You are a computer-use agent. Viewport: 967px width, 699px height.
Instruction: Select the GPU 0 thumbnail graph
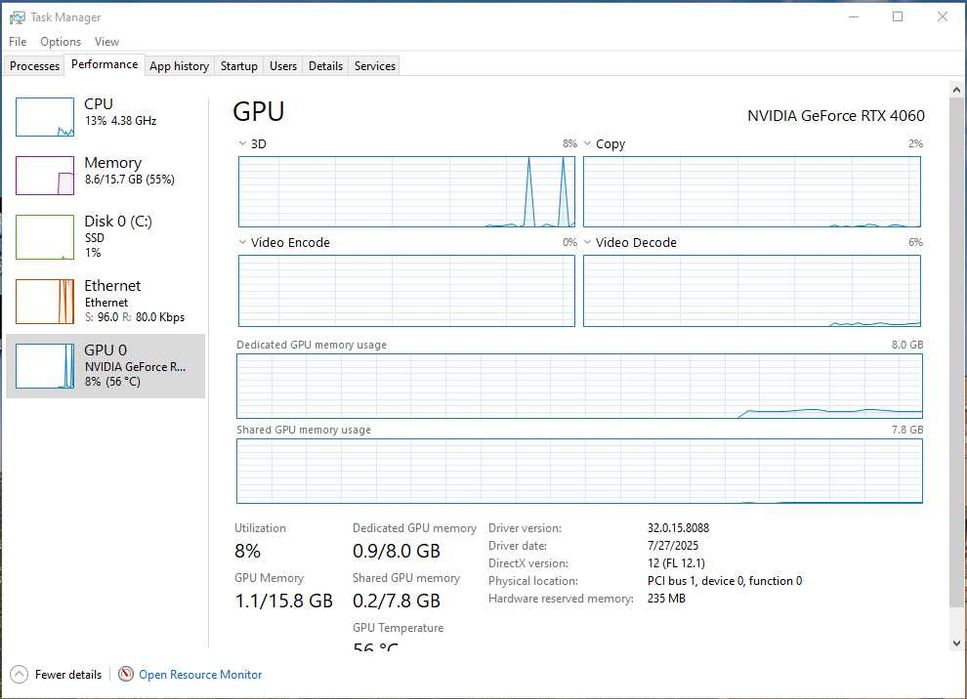pyautogui.click(x=45, y=365)
